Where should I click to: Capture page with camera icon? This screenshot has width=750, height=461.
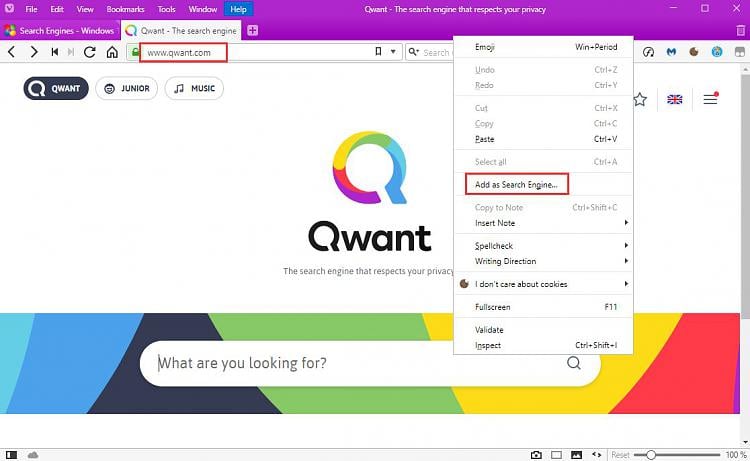(536, 455)
